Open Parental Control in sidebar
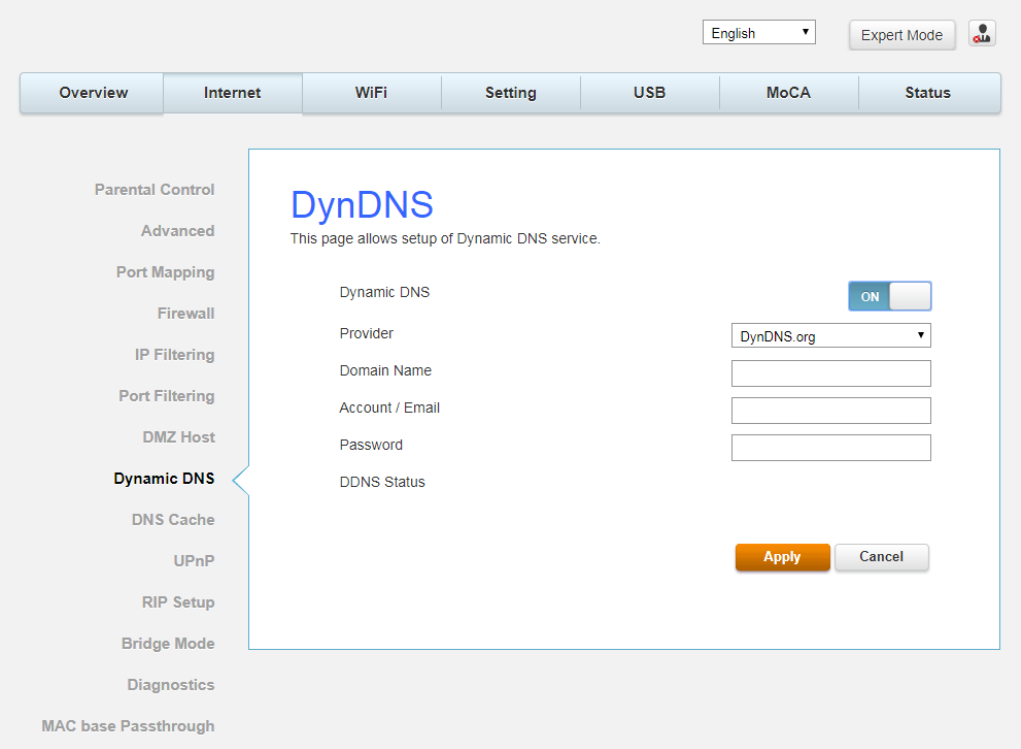The height and width of the screenshot is (749, 1021). tap(154, 190)
